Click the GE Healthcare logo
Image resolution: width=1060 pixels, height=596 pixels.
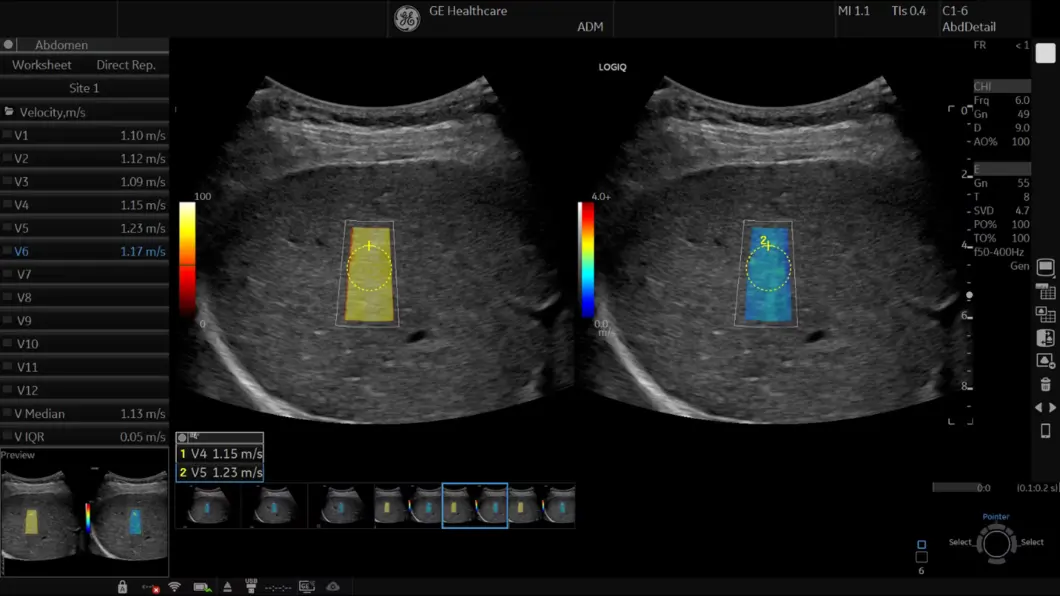click(x=407, y=19)
